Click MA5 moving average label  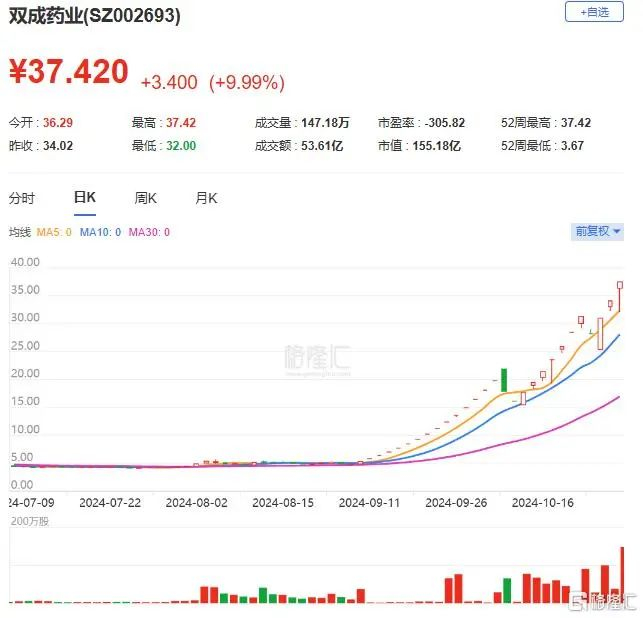click(54, 233)
